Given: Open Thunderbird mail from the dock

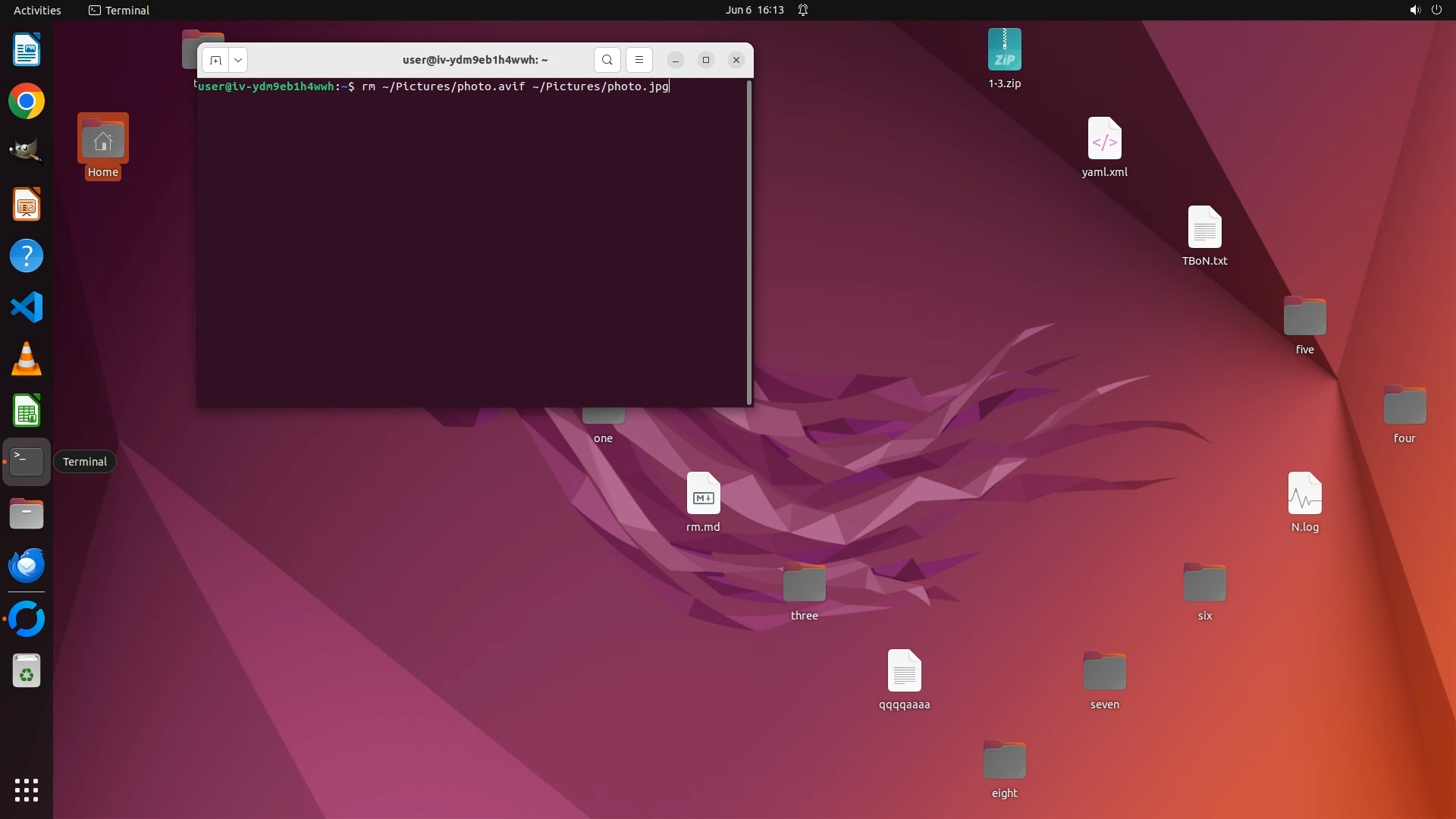Looking at the screenshot, I should pos(27,566).
